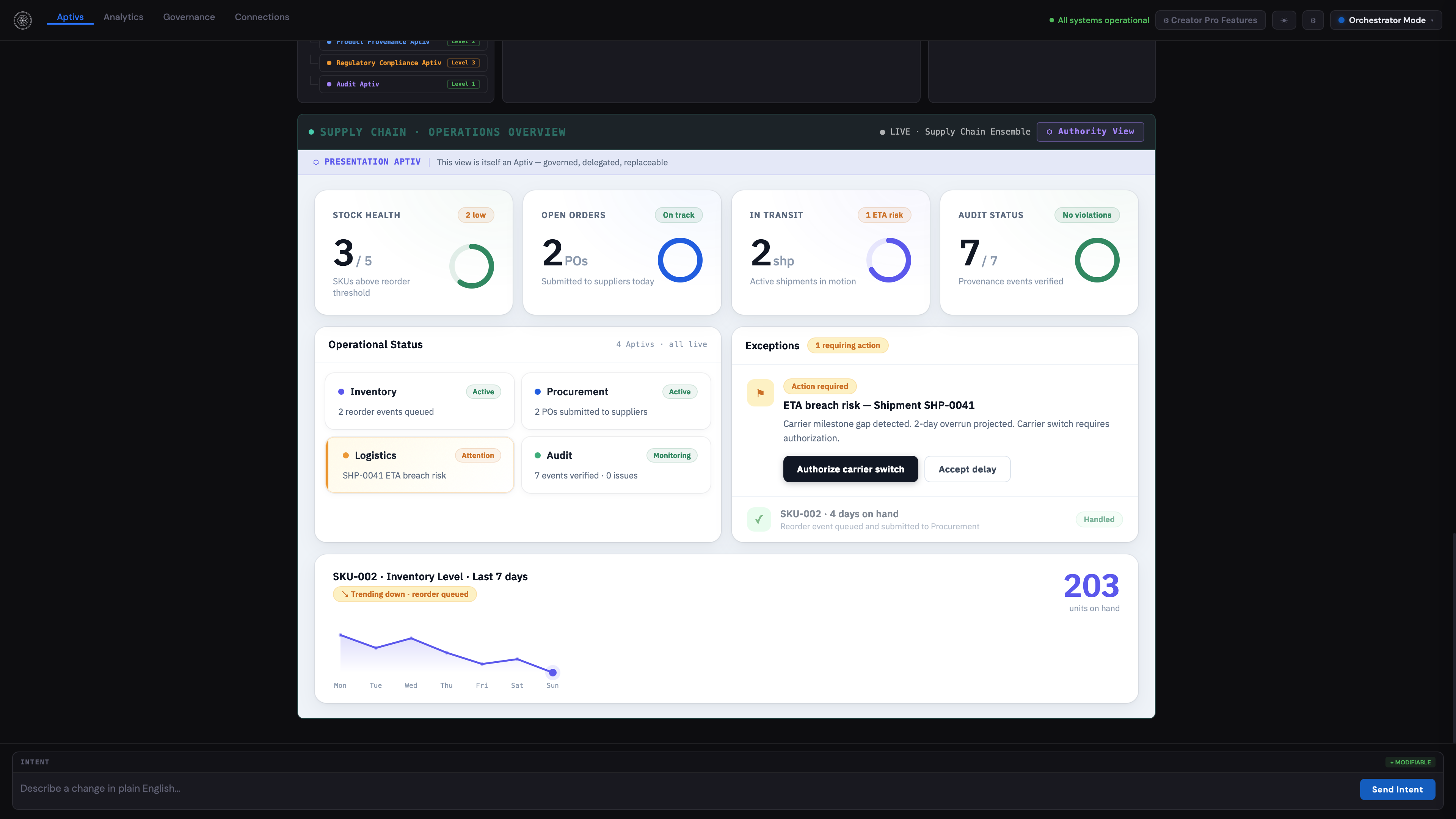Screen dimensions: 1456x819
Task: Go to the Connections tab
Action: click(x=262, y=17)
